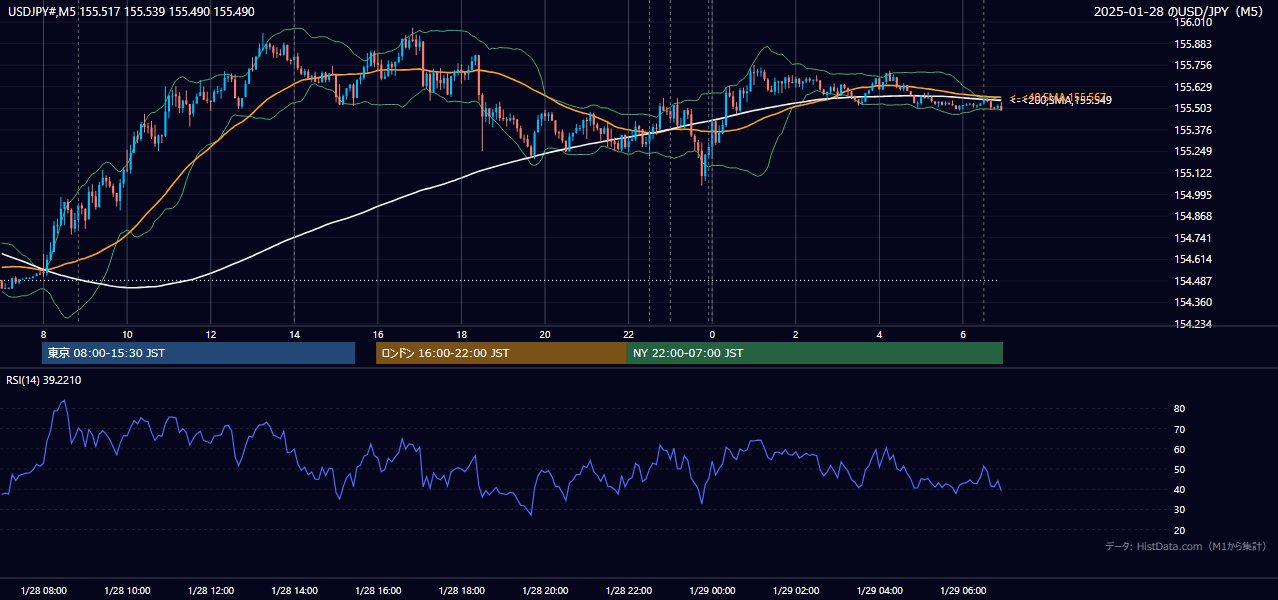Image resolution: width=1278 pixels, height=600 pixels.
Task: Click the hour 16 tick label under price chart
Action: click(378, 334)
